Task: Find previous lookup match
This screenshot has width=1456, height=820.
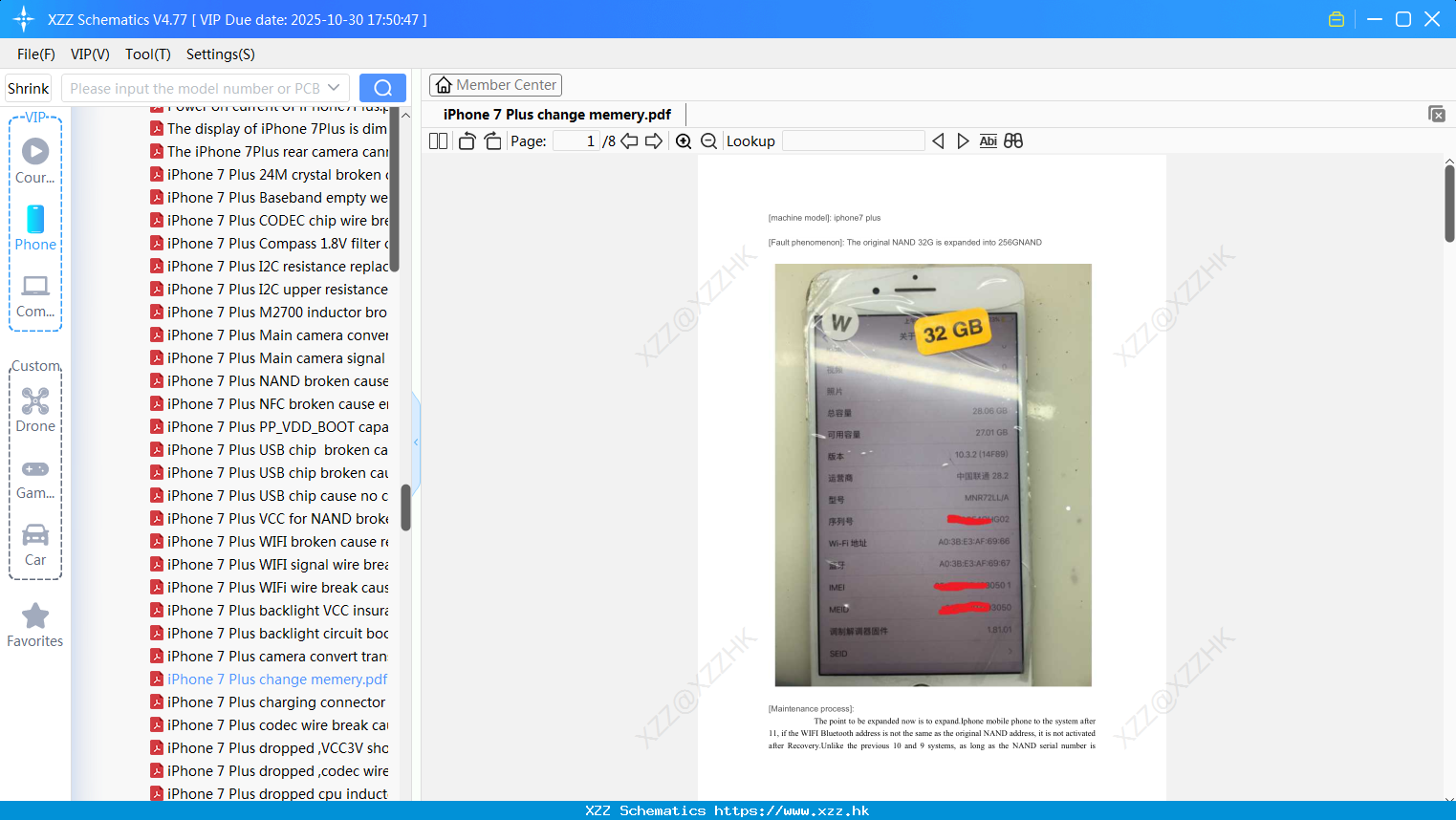Action: 938,141
